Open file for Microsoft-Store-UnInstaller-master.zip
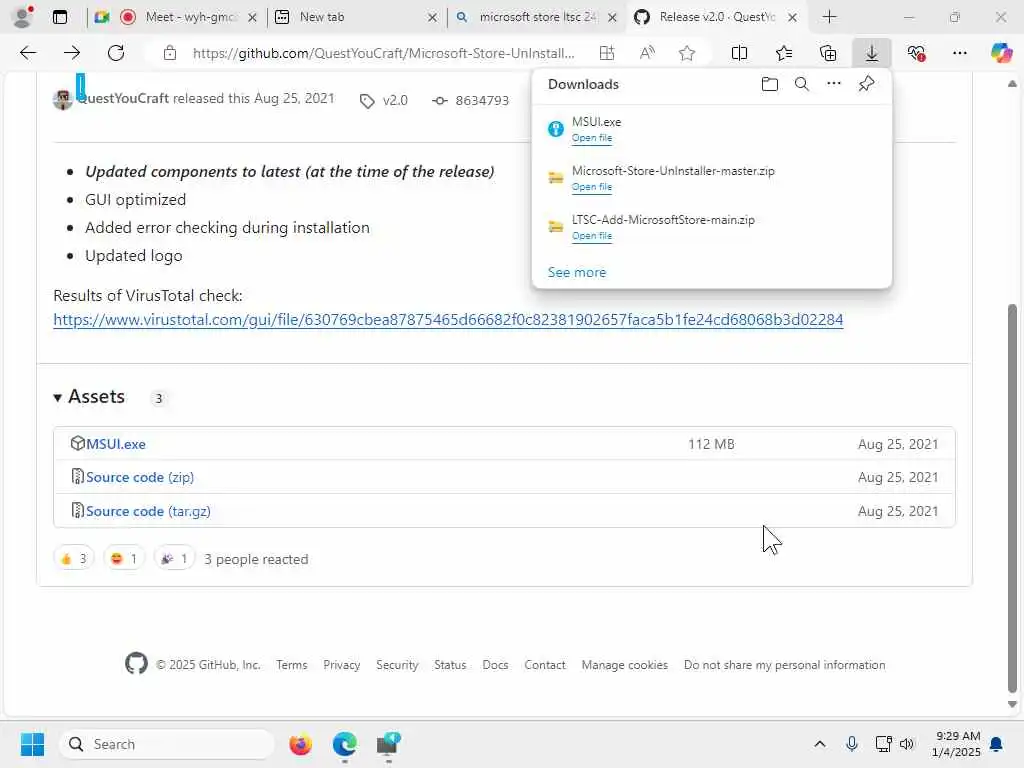The height and width of the screenshot is (768, 1024). [x=592, y=187]
